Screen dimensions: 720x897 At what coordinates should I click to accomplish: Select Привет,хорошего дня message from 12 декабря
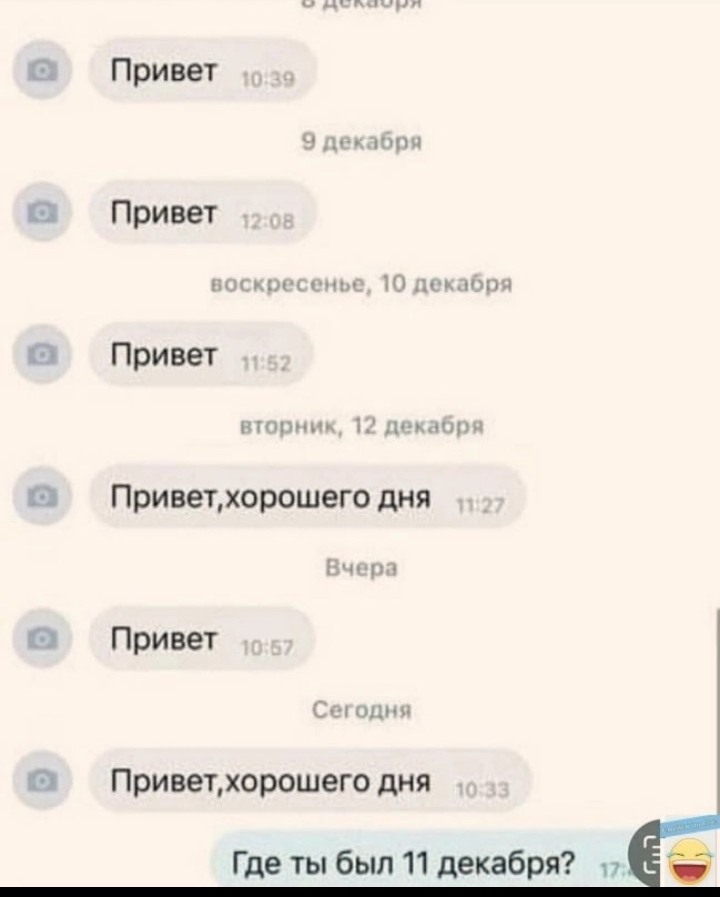pyautogui.click(x=307, y=497)
